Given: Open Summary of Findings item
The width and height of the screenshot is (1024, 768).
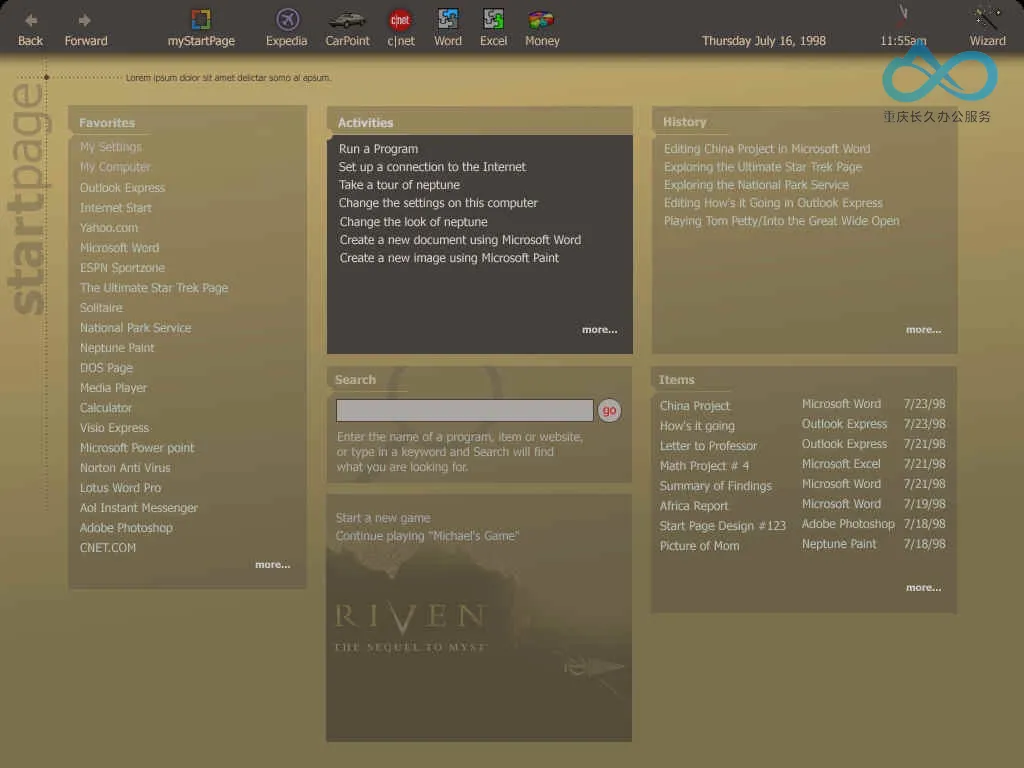Looking at the screenshot, I should (715, 486).
